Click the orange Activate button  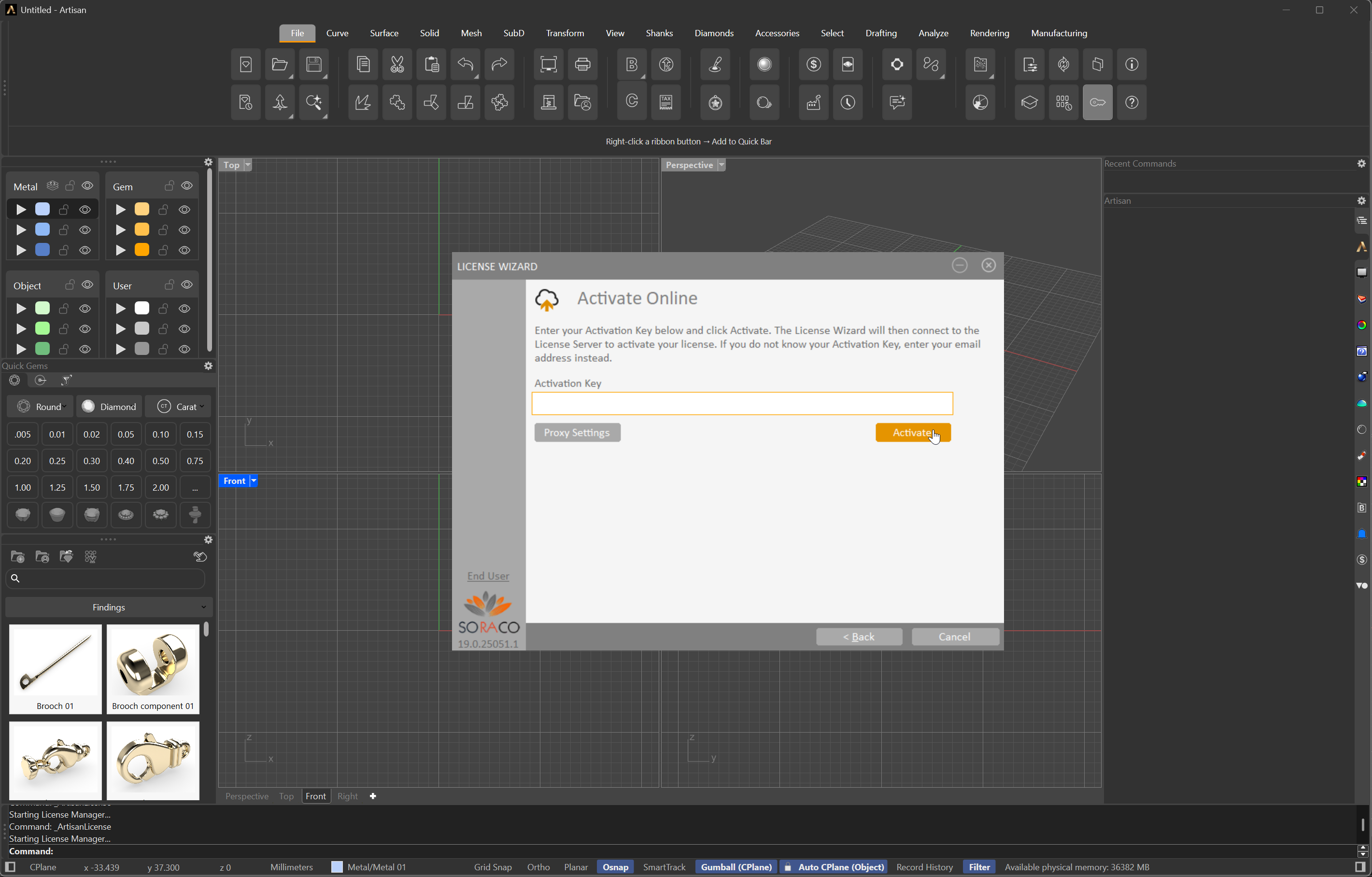pyautogui.click(x=913, y=433)
